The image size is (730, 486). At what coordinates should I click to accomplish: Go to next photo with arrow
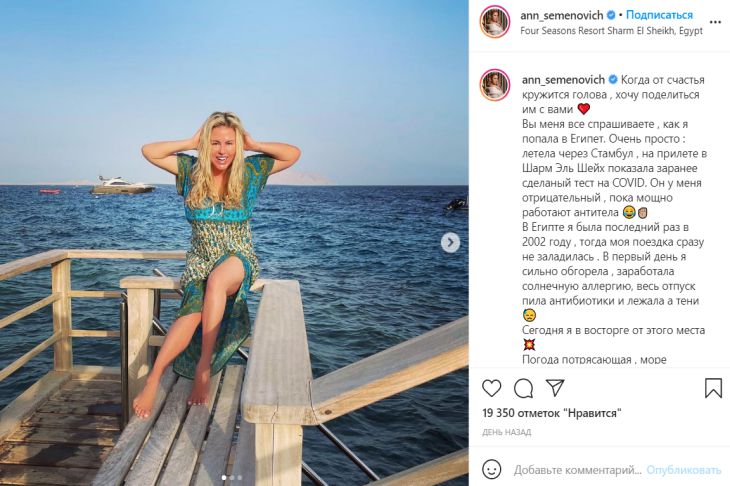451,242
